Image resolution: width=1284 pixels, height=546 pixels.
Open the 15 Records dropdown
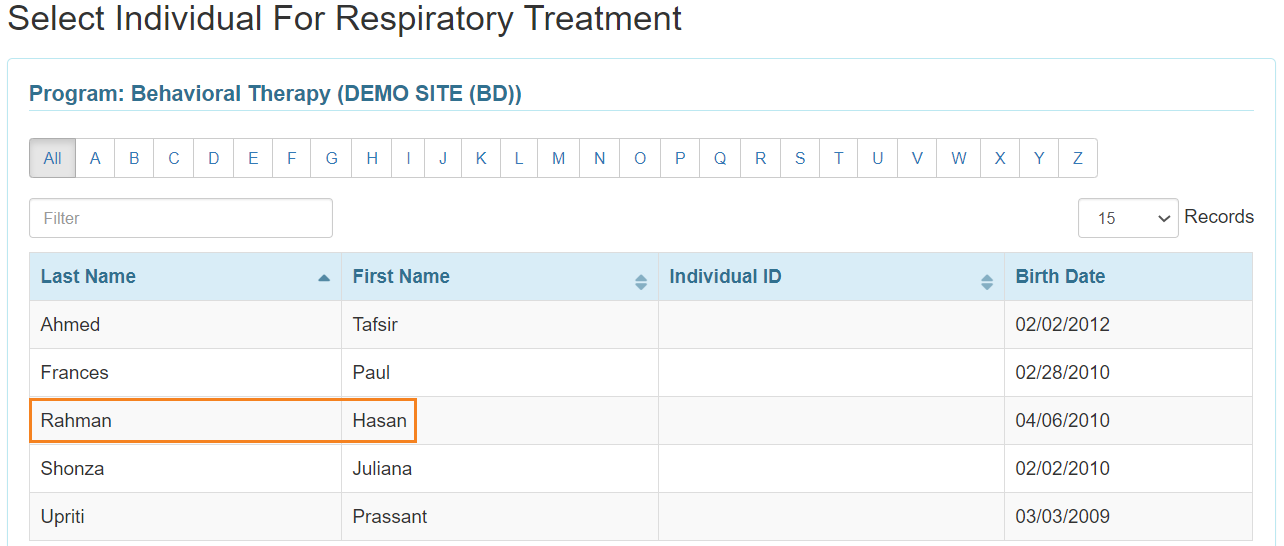tap(1128, 218)
